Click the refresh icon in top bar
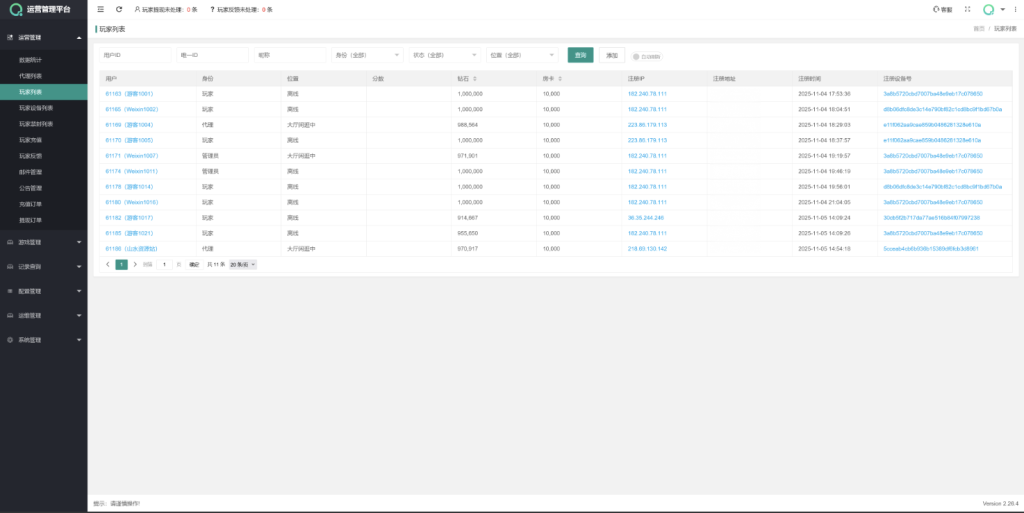The width and height of the screenshot is (1024, 513). (119, 9)
